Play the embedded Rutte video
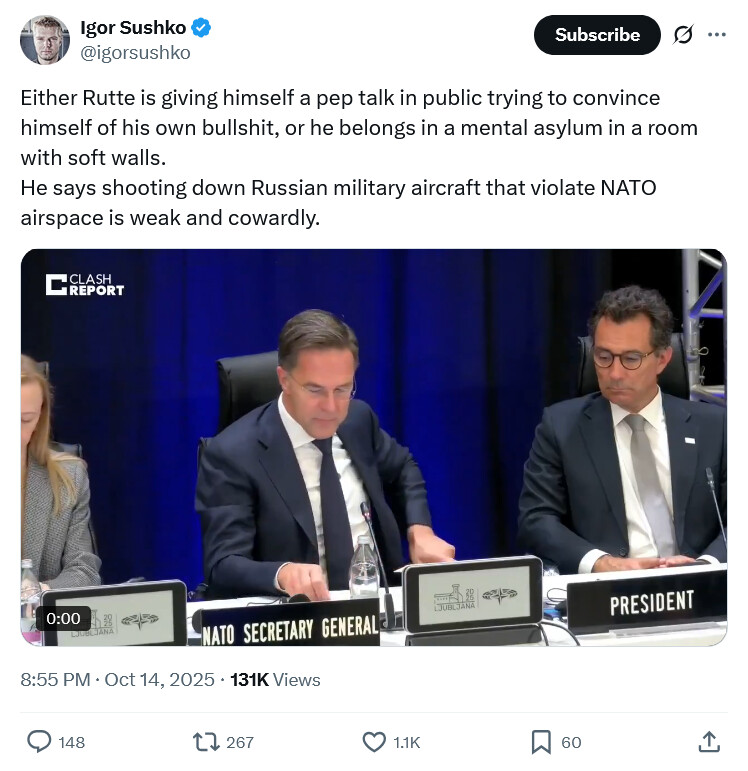This screenshot has height=771, width=748. [x=374, y=447]
